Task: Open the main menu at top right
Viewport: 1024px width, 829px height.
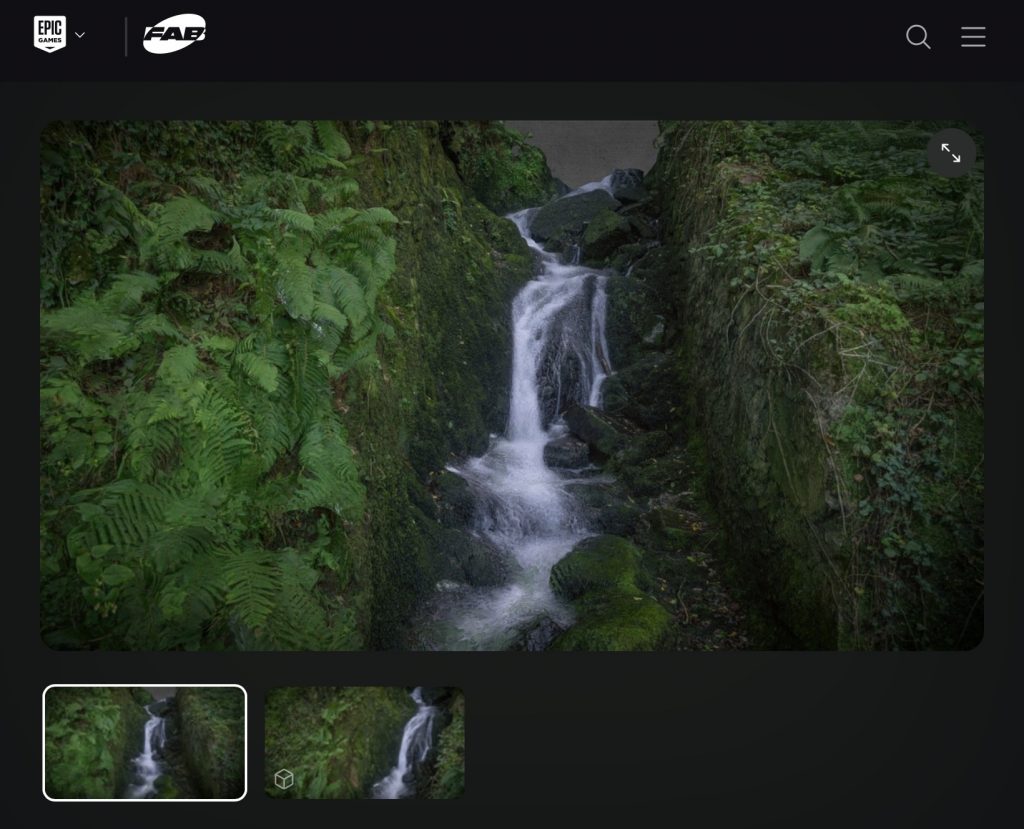Action: coord(973,37)
